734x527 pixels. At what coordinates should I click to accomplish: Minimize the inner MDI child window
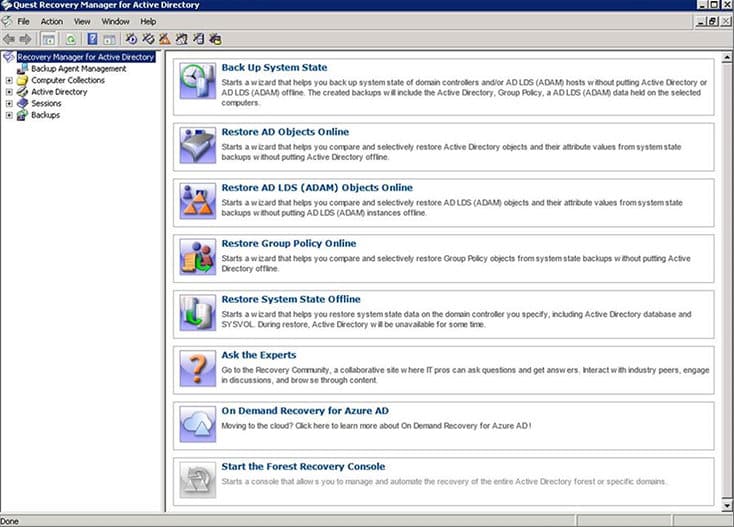(x=701, y=22)
